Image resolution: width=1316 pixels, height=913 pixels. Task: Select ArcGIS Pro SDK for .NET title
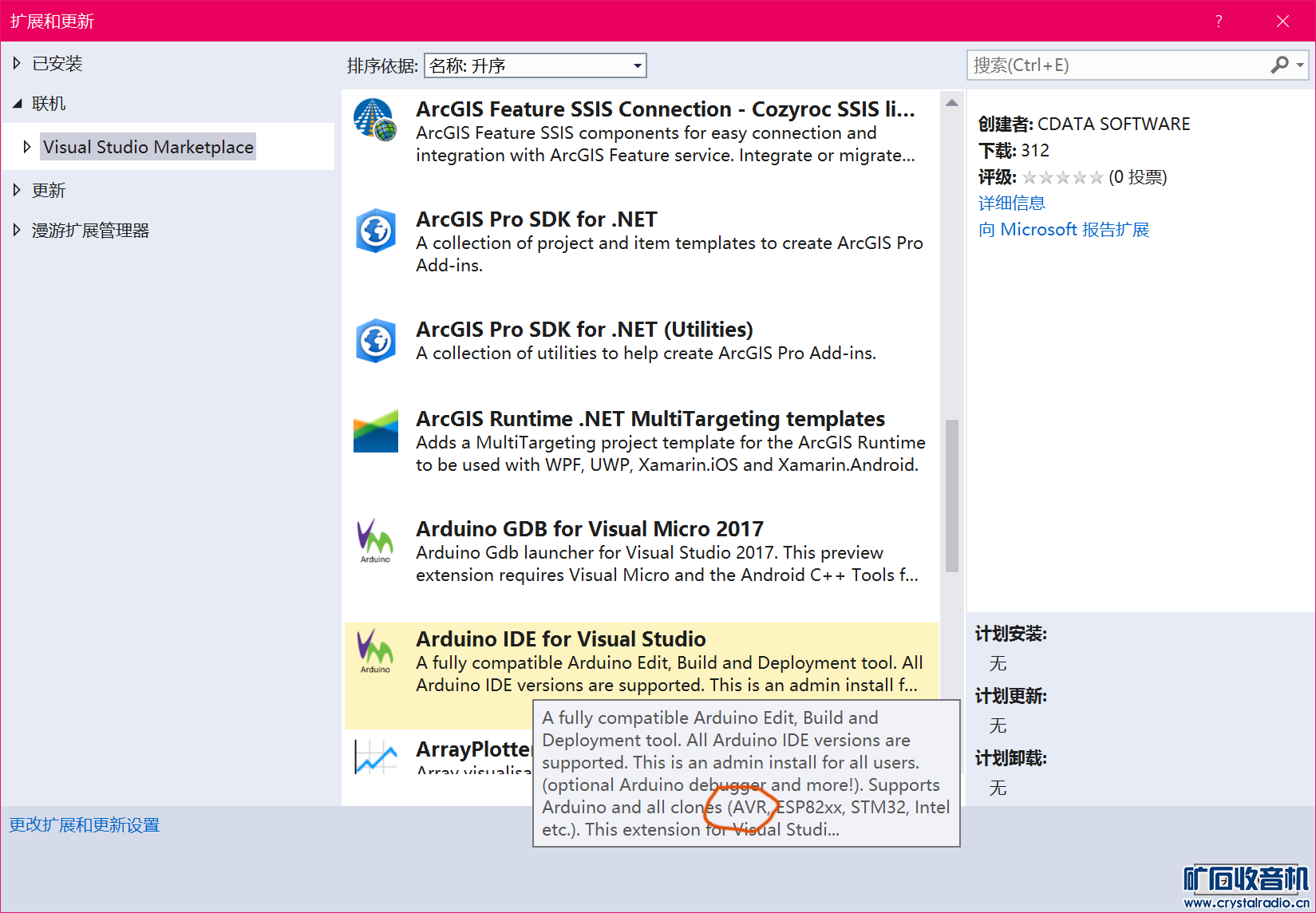click(536, 219)
